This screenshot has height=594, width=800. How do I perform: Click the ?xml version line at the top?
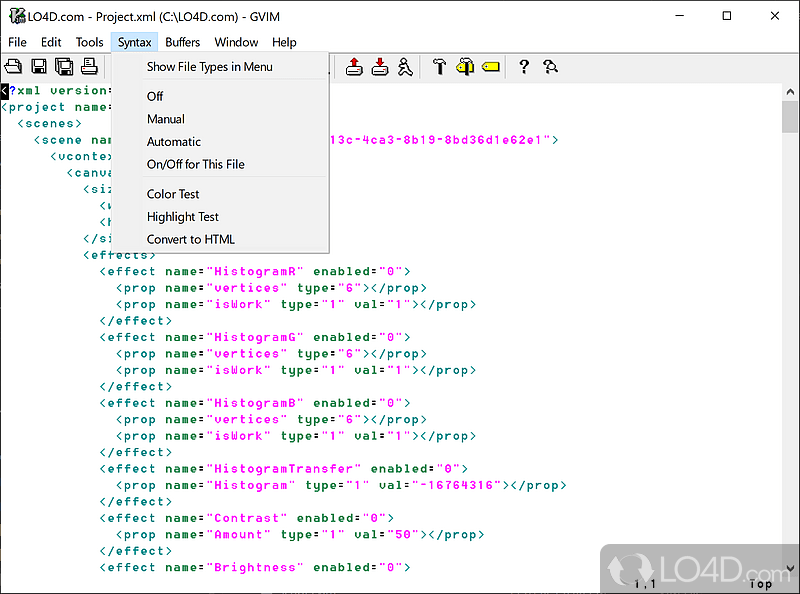56,90
